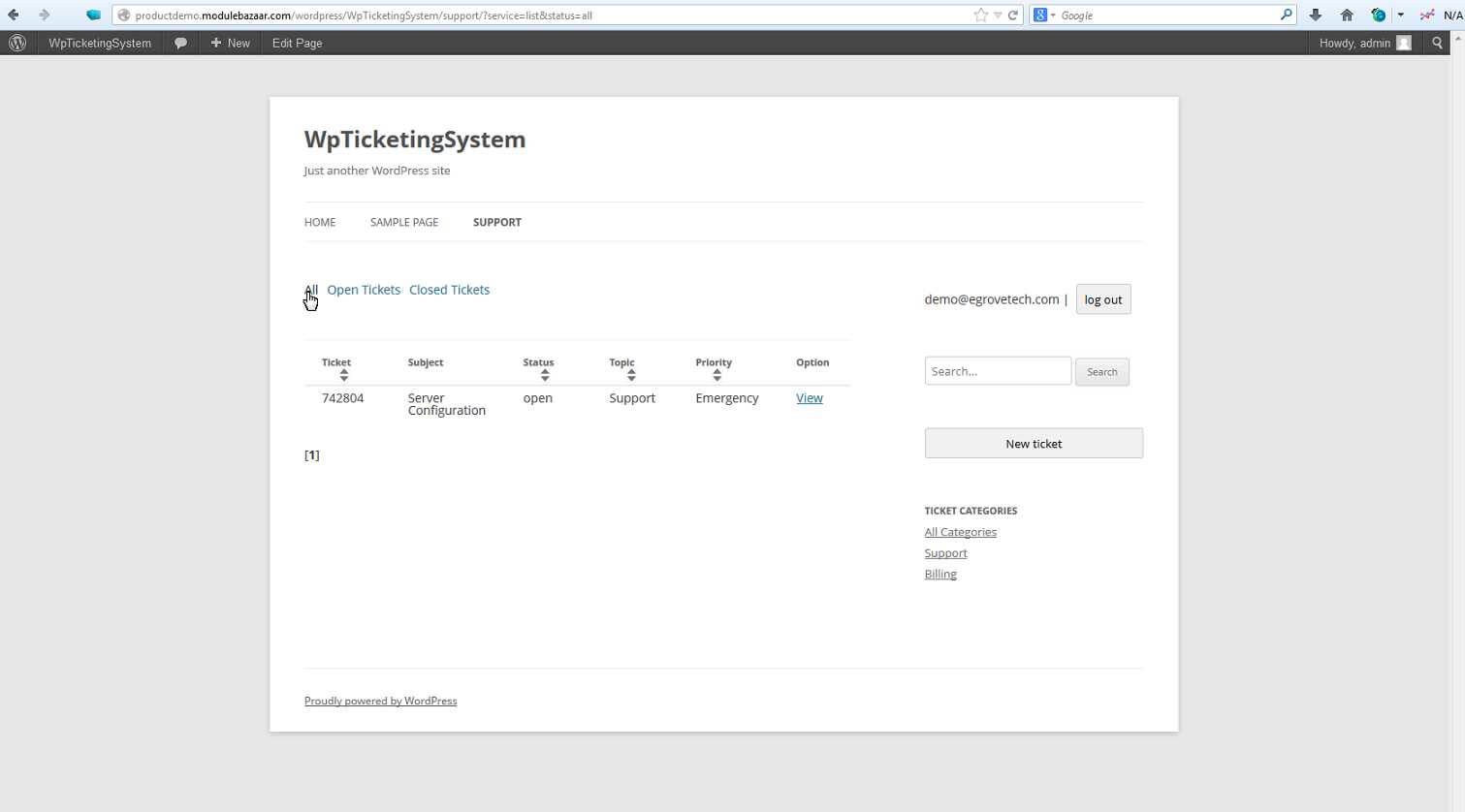Open the + New admin bar menu
Screen dimensions: 1465x812
click(230, 43)
